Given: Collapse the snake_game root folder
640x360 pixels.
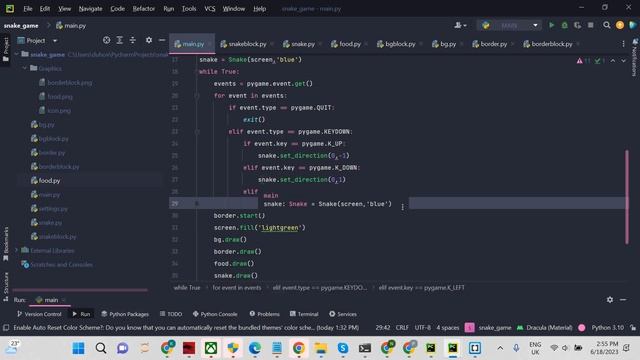Looking at the screenshot, I should (x=17, y=54).
